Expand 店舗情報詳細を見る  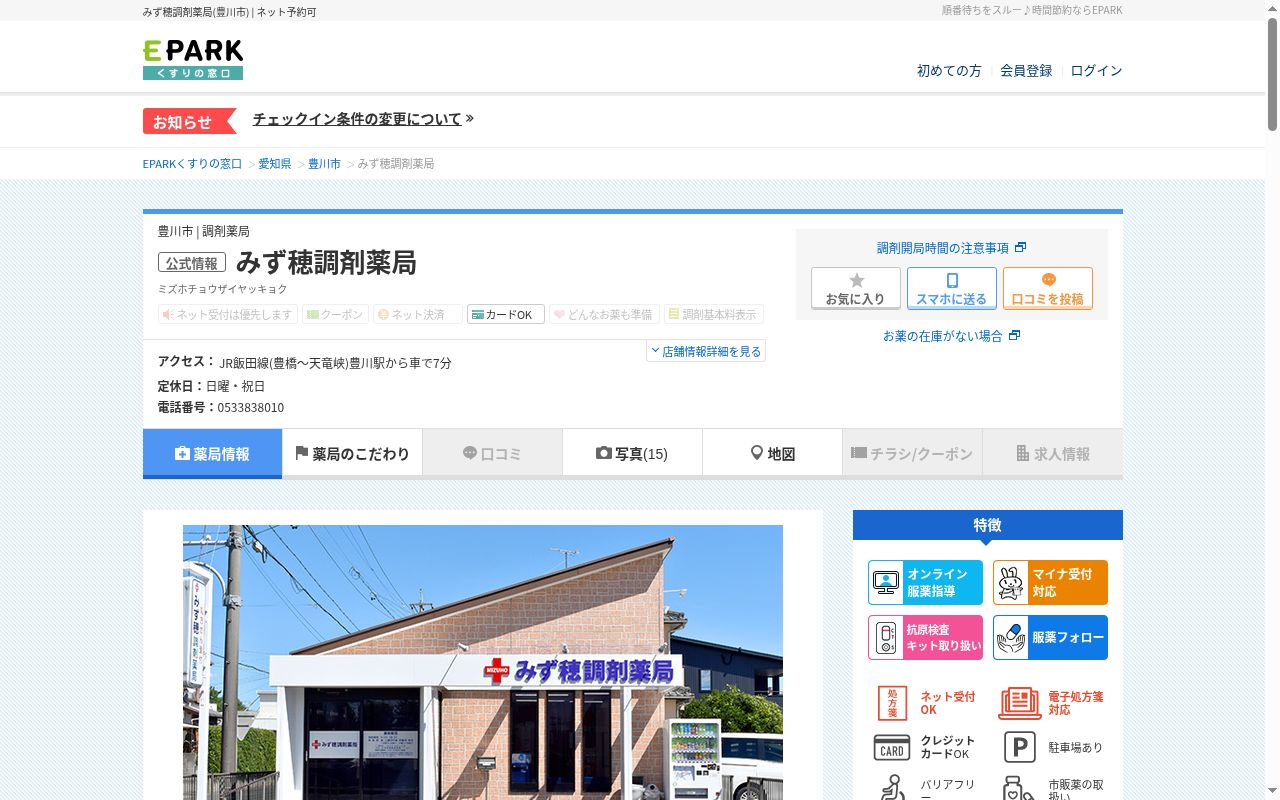[706, 351]
